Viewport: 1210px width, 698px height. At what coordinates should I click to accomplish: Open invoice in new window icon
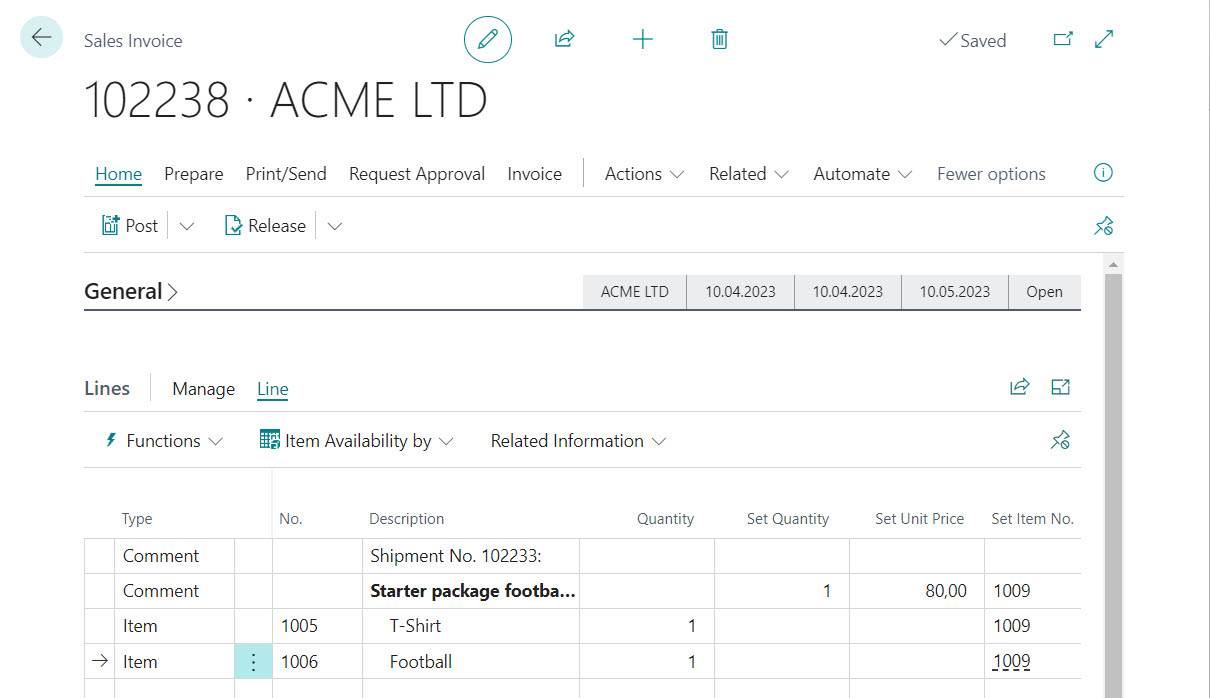(1064, 39)
